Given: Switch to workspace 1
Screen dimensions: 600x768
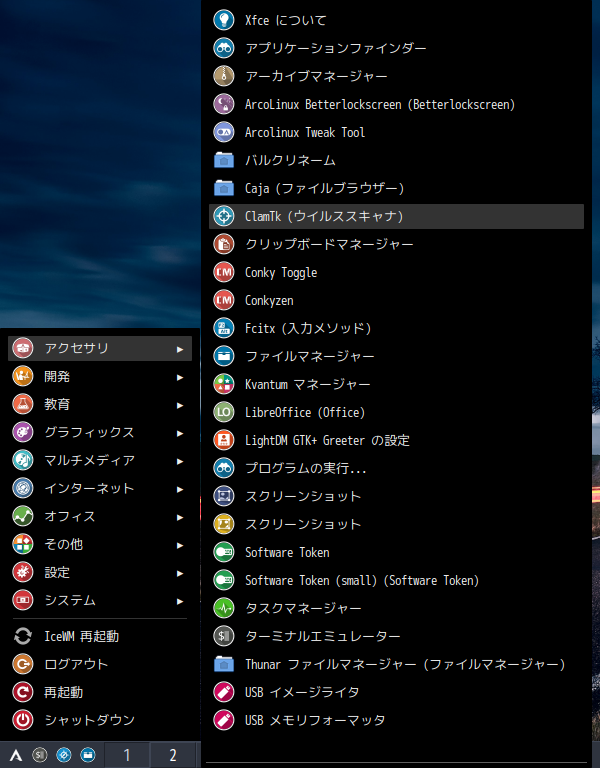Looking at the screenshot, I should pos(126,755).
